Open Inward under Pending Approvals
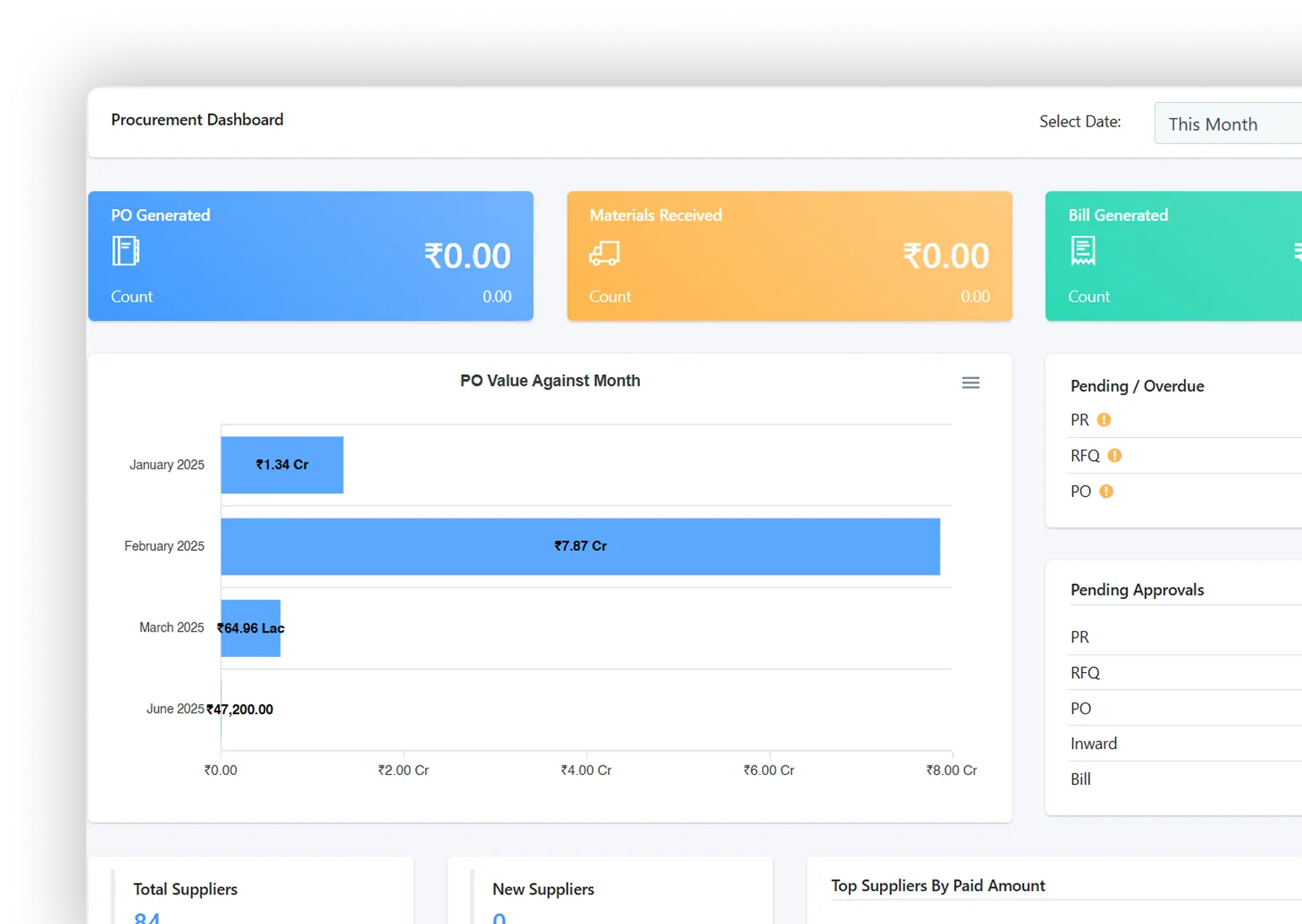 click(1093, 744)
